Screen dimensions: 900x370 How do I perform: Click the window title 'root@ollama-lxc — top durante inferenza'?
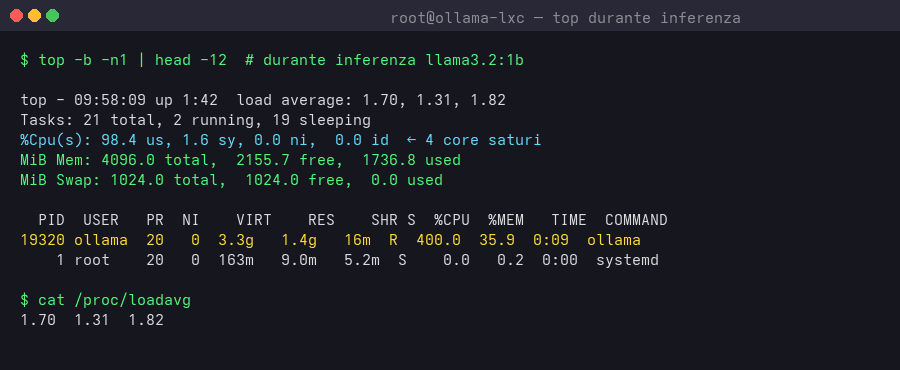click(x=565, y=18)
